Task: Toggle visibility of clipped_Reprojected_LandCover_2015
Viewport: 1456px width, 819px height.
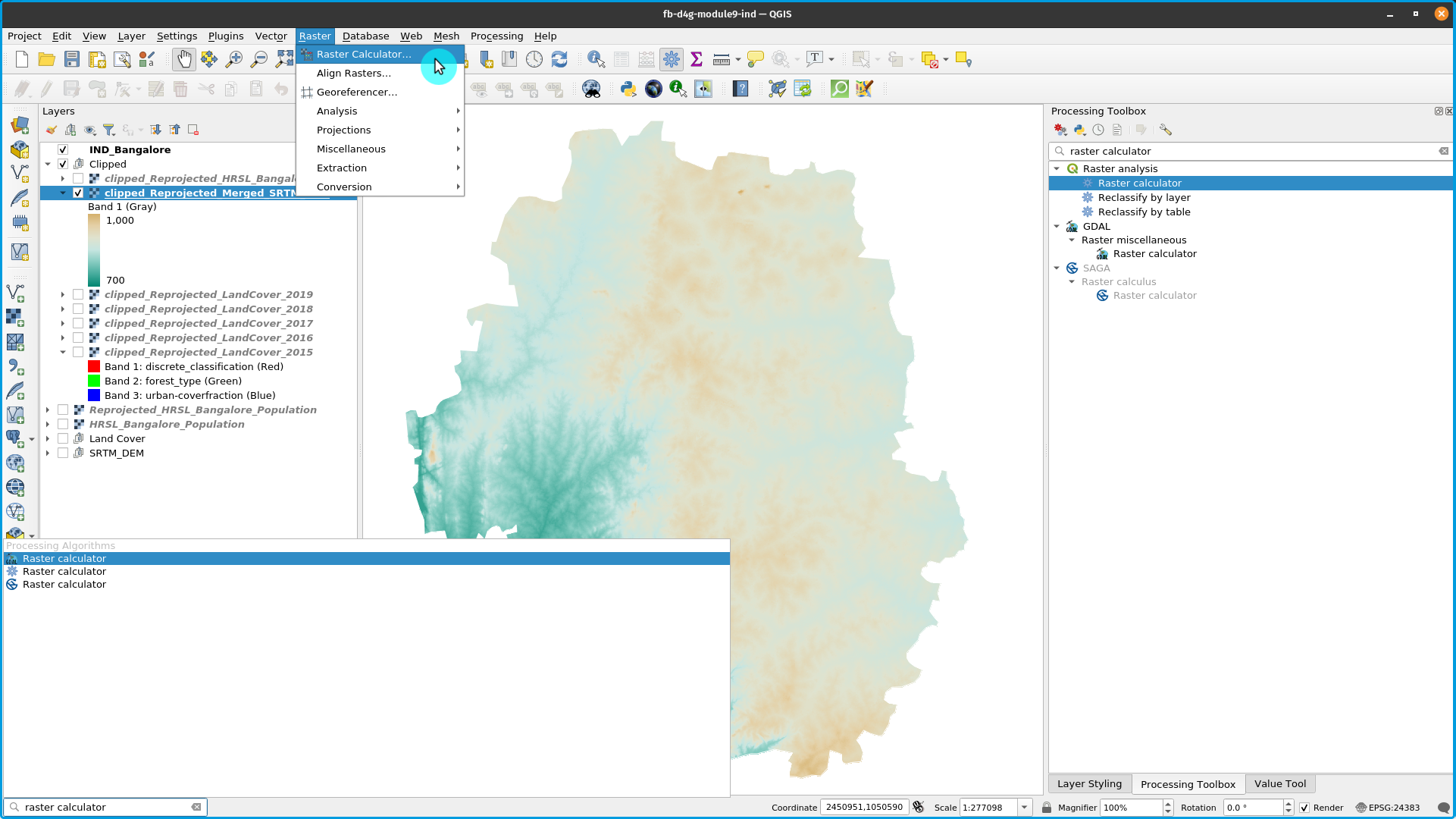Action: [79, 352]
